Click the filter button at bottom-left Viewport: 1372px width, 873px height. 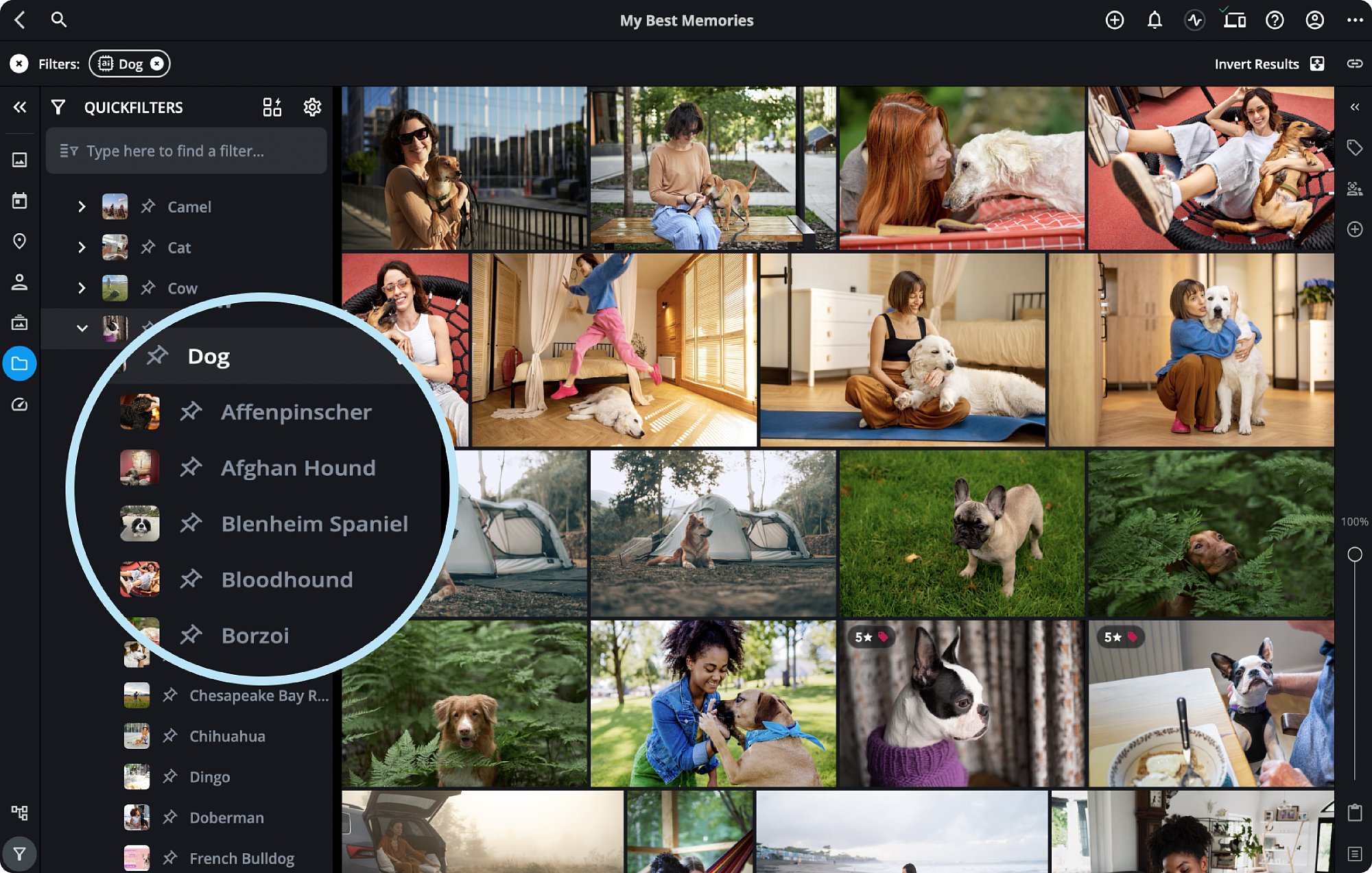(x=20, y=854)
